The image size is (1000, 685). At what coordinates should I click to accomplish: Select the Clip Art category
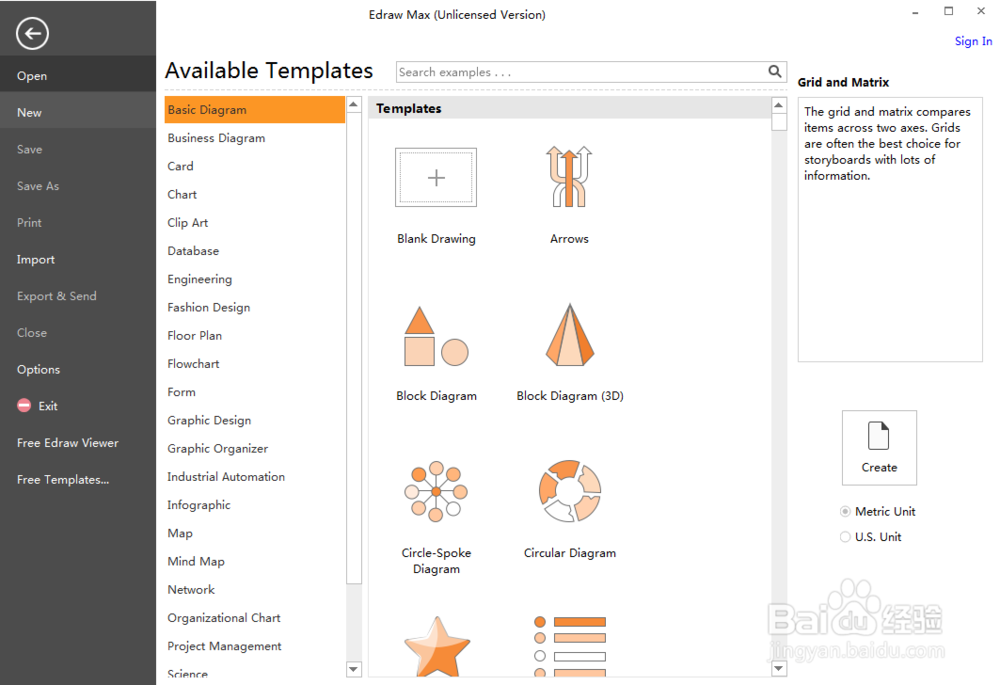point(254,223)
